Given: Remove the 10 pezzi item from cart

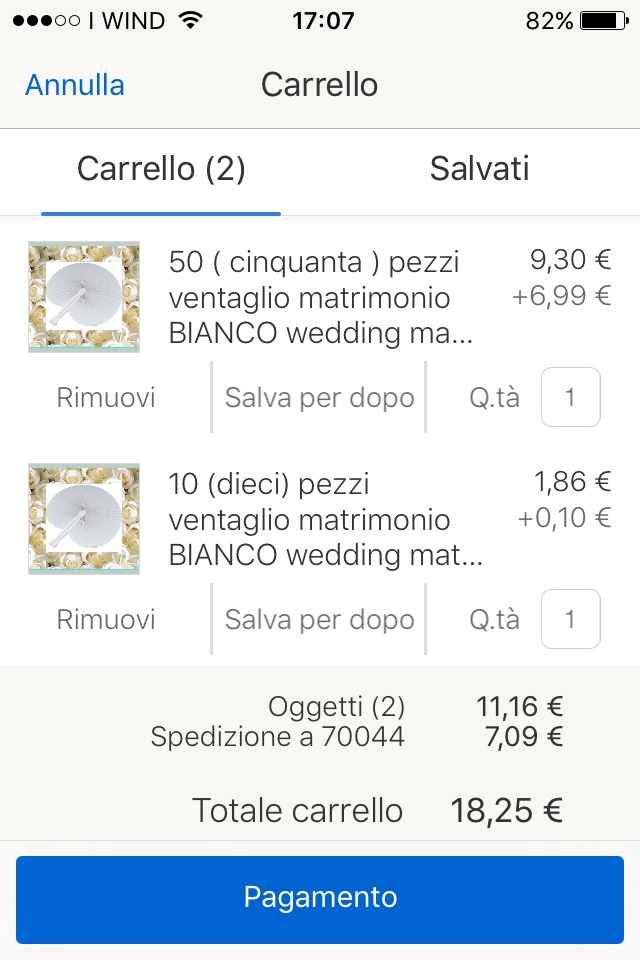Looking at the screenshot, I should click(106, 620).
